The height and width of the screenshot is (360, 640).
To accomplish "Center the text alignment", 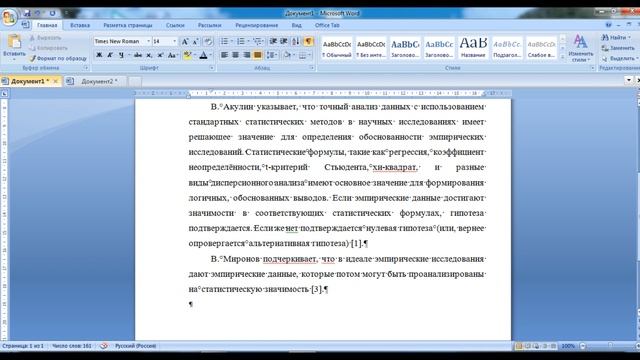I will pos(236,55).
